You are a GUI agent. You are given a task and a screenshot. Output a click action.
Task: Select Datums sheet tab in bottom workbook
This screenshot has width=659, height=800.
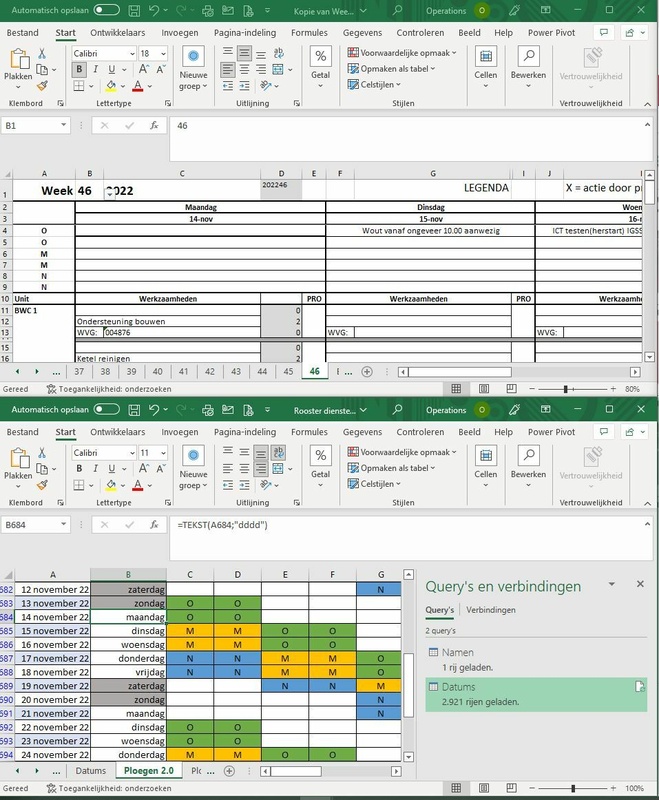point(91,771)
